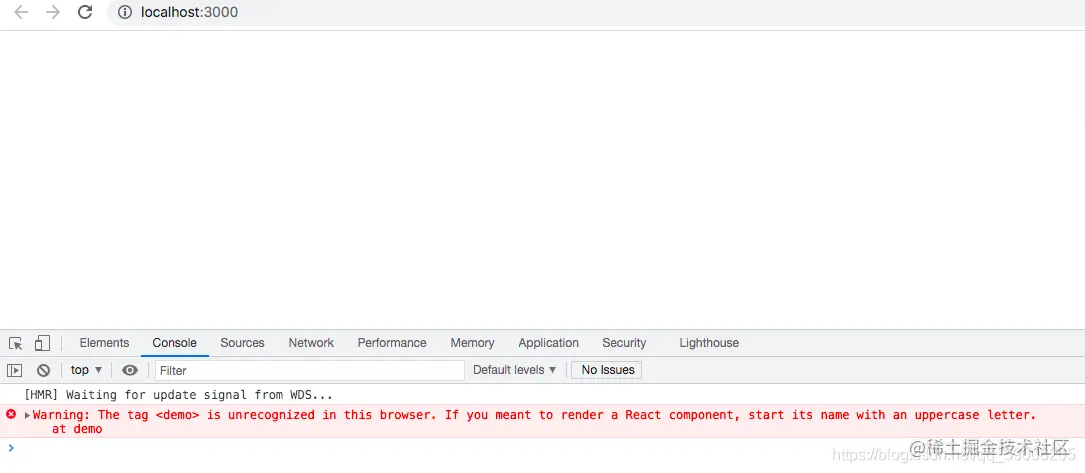The image size is (1085, 473).
Task: Click the console prompt chevron
Action: [x=10, y=448]
